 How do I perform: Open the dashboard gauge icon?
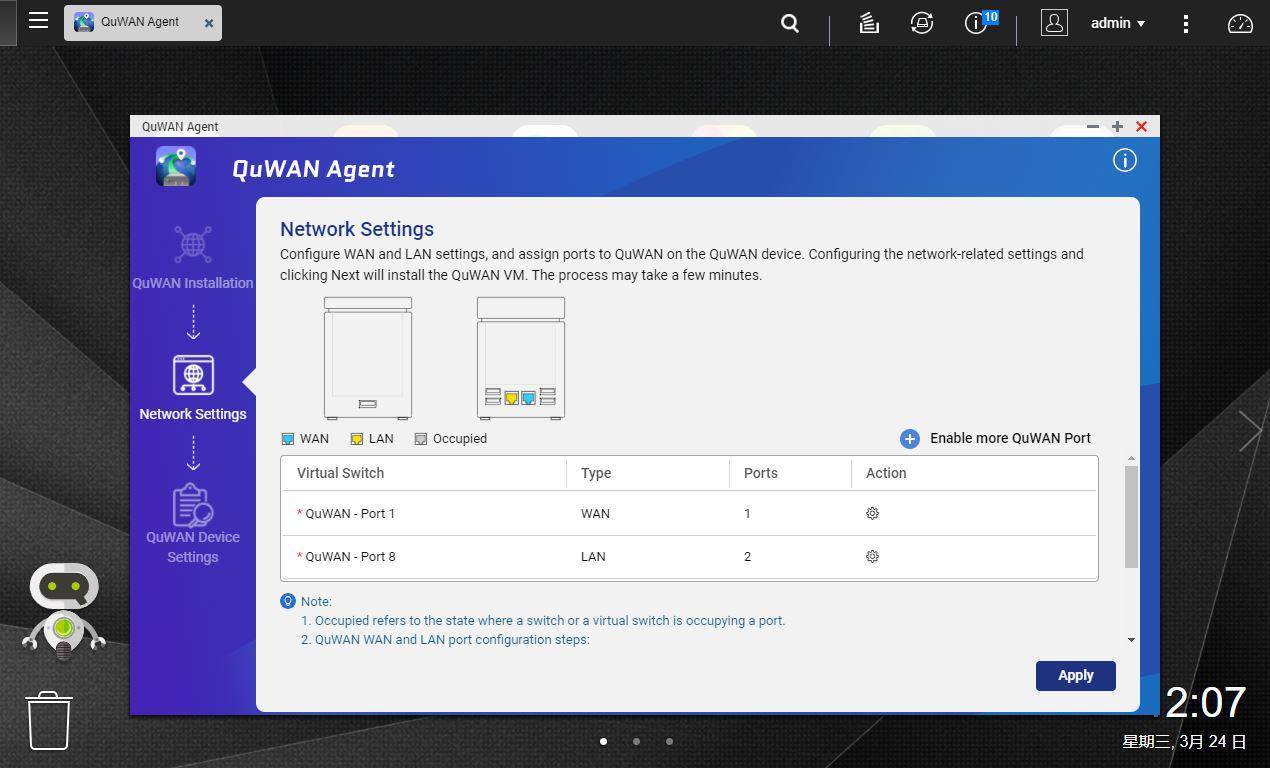1240,23
